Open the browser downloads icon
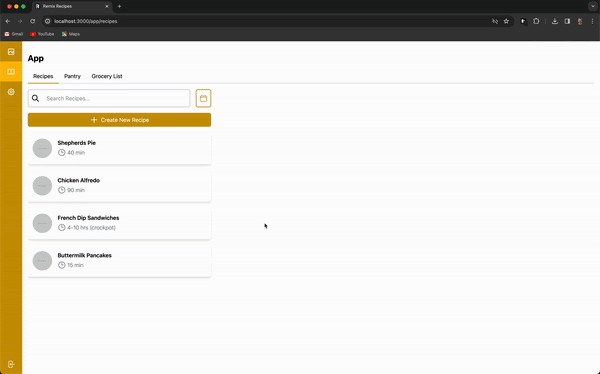 click(554, 21)
